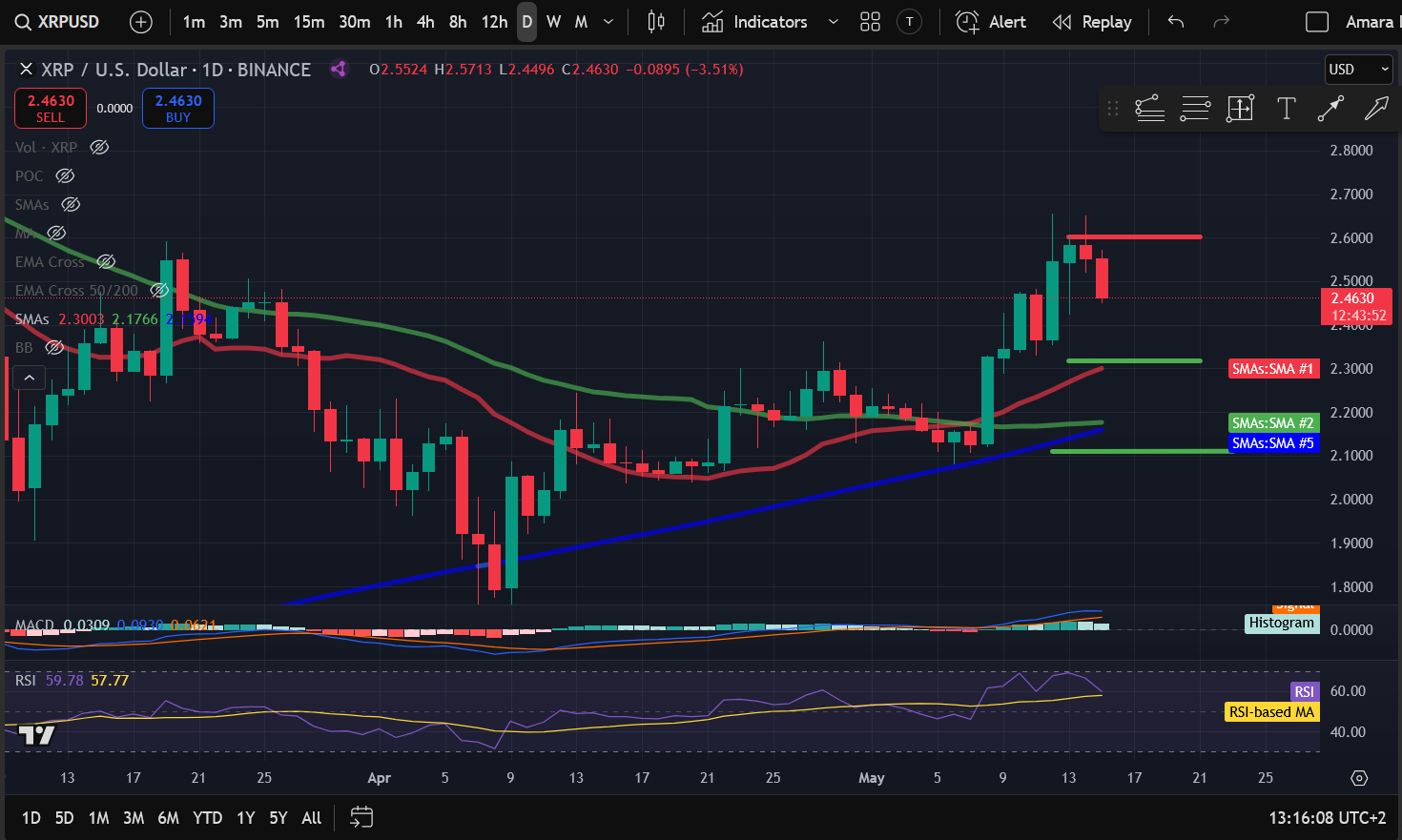Click the RSI indicator title with values
Screen dimensions: 1402x840
point(72,680)
